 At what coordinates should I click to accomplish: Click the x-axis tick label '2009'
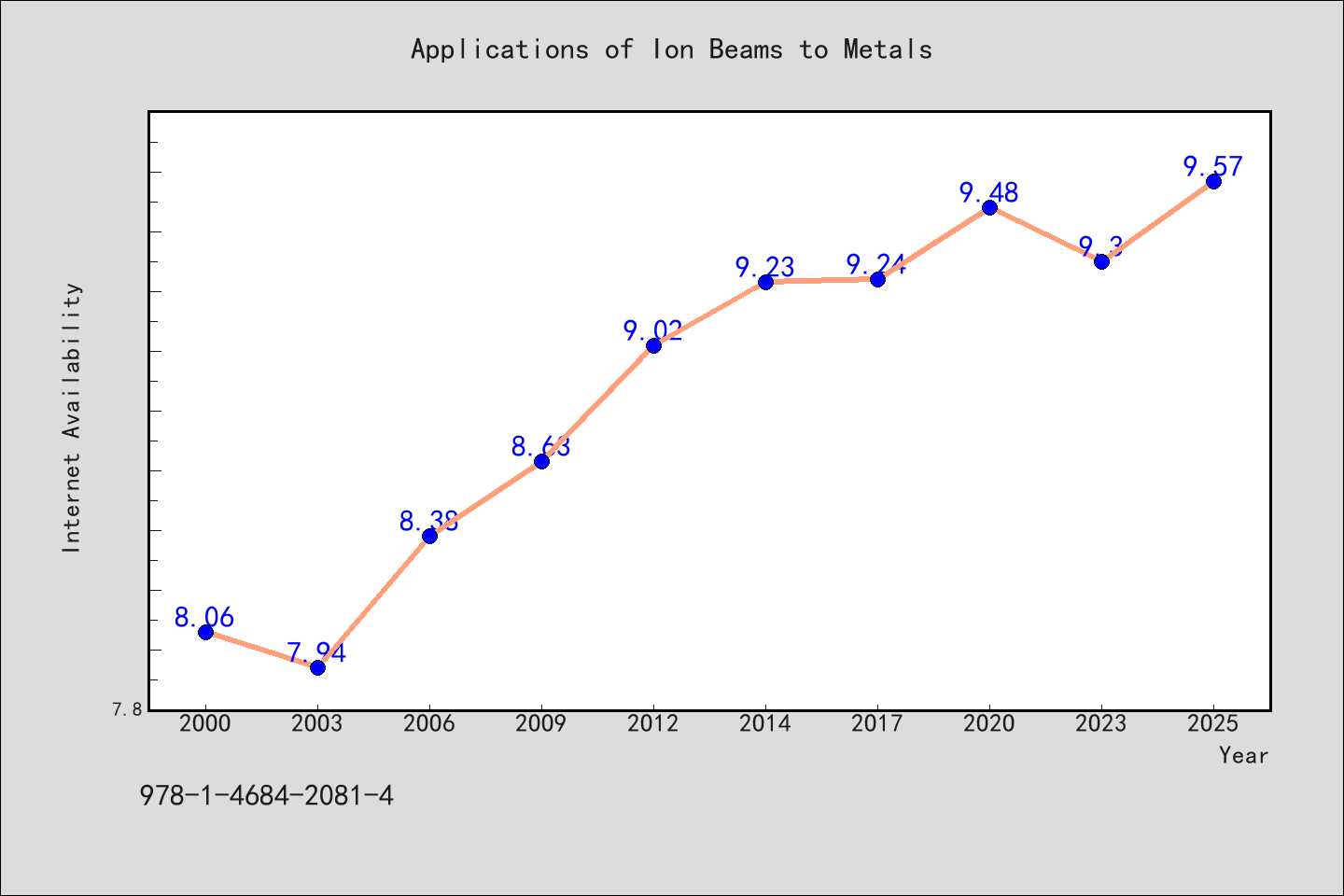pos(541,723)
